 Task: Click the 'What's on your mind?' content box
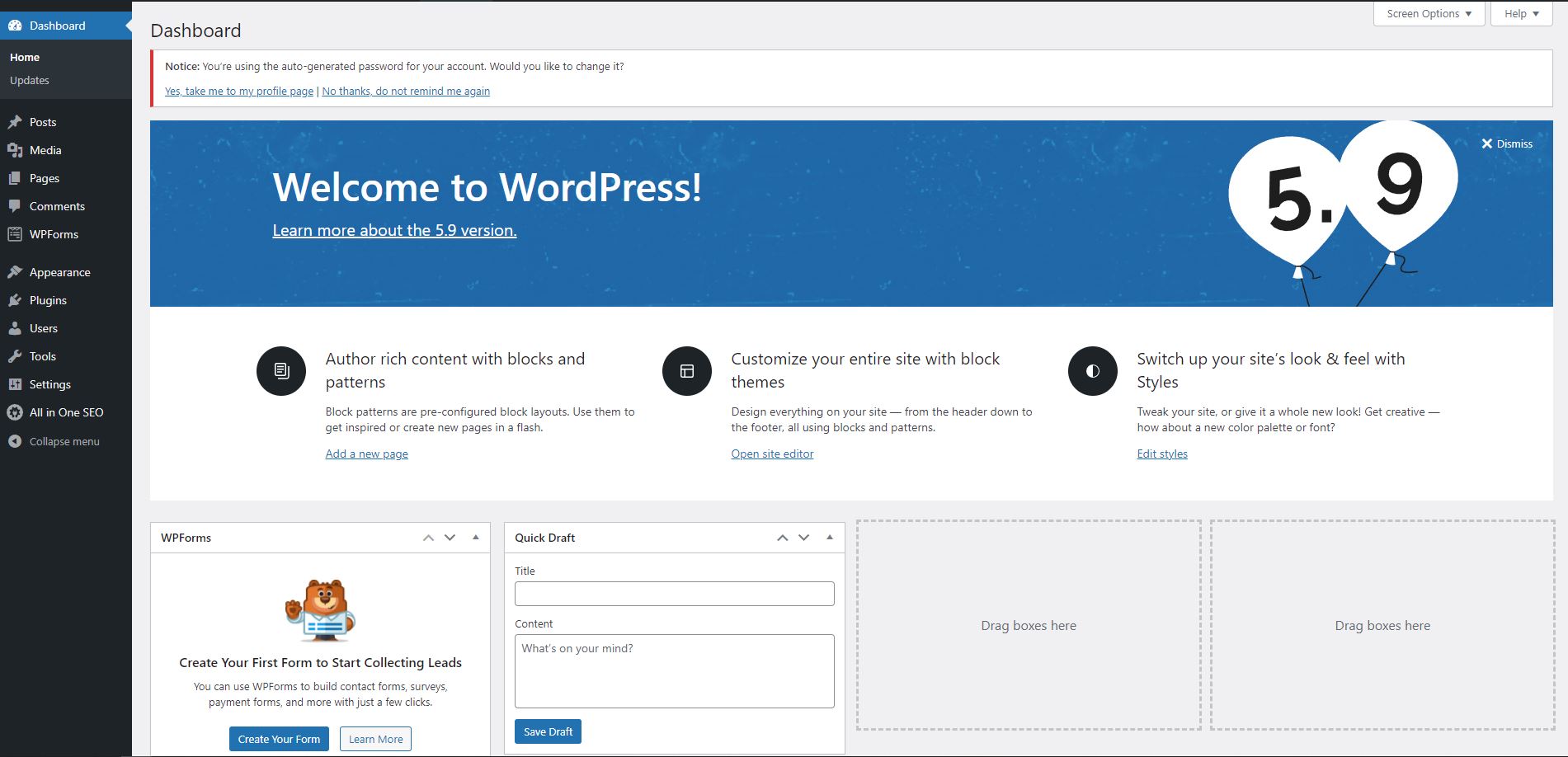point(675,671)
